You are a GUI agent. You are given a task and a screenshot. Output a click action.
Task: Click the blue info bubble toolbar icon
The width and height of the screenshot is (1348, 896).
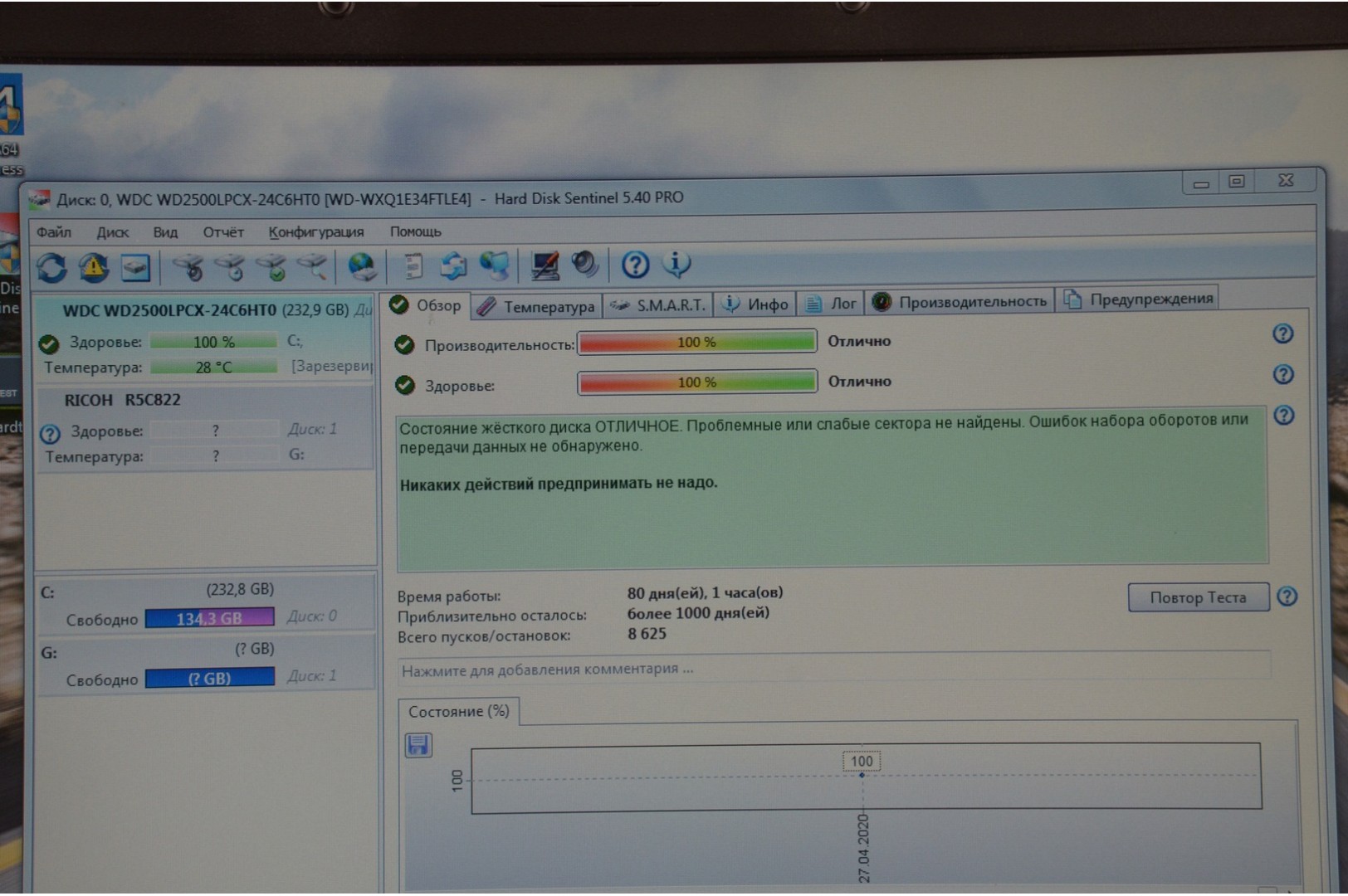[x=676, y=264]
